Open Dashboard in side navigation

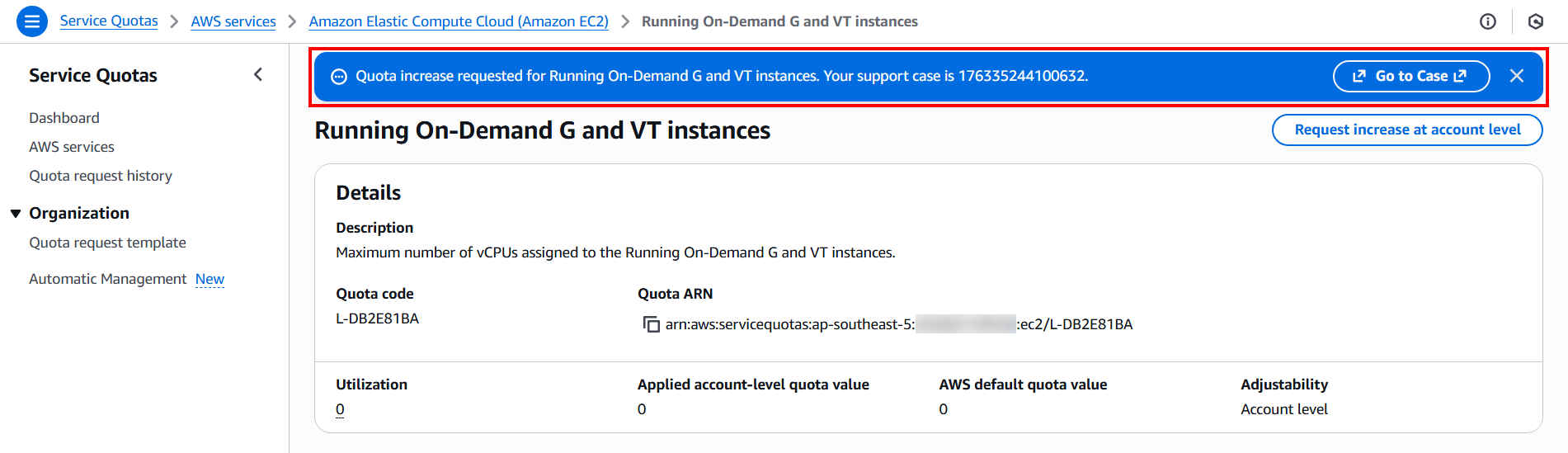pyautogui.click(x=64, y=118)
